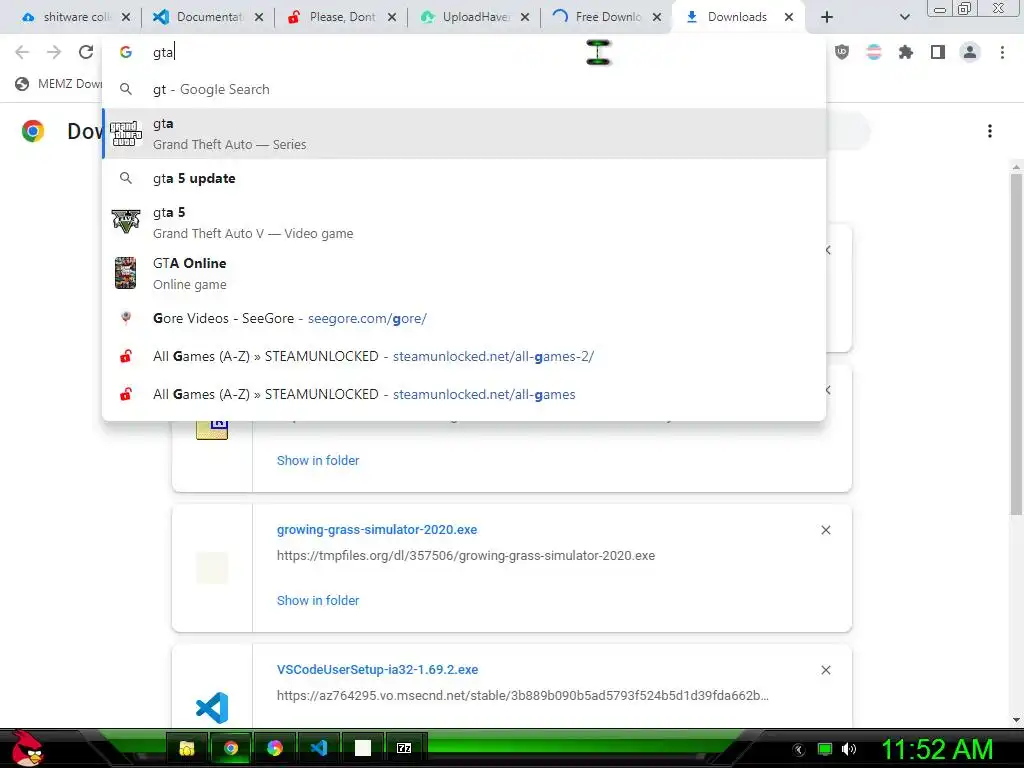Viewport: 1024px width, 768px height.
Task: Toggle the browser side panel icon
Action: click(938, 52)
